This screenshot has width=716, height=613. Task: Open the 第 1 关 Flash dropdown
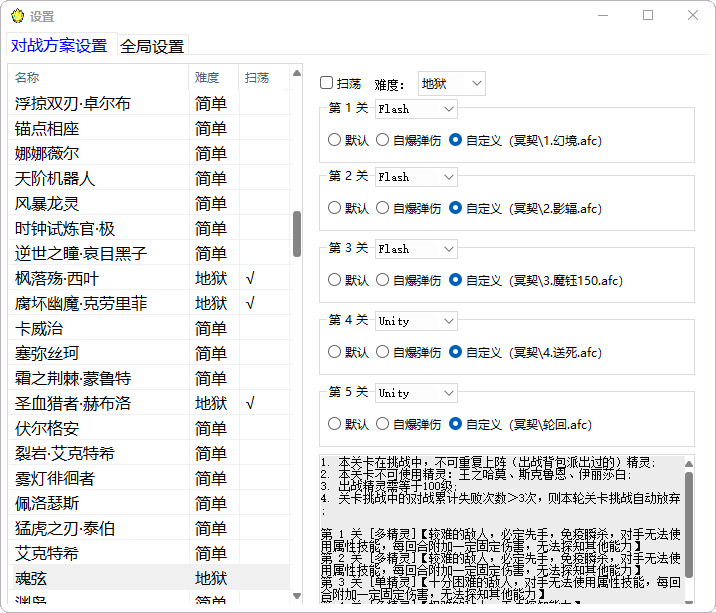point(416,109)
